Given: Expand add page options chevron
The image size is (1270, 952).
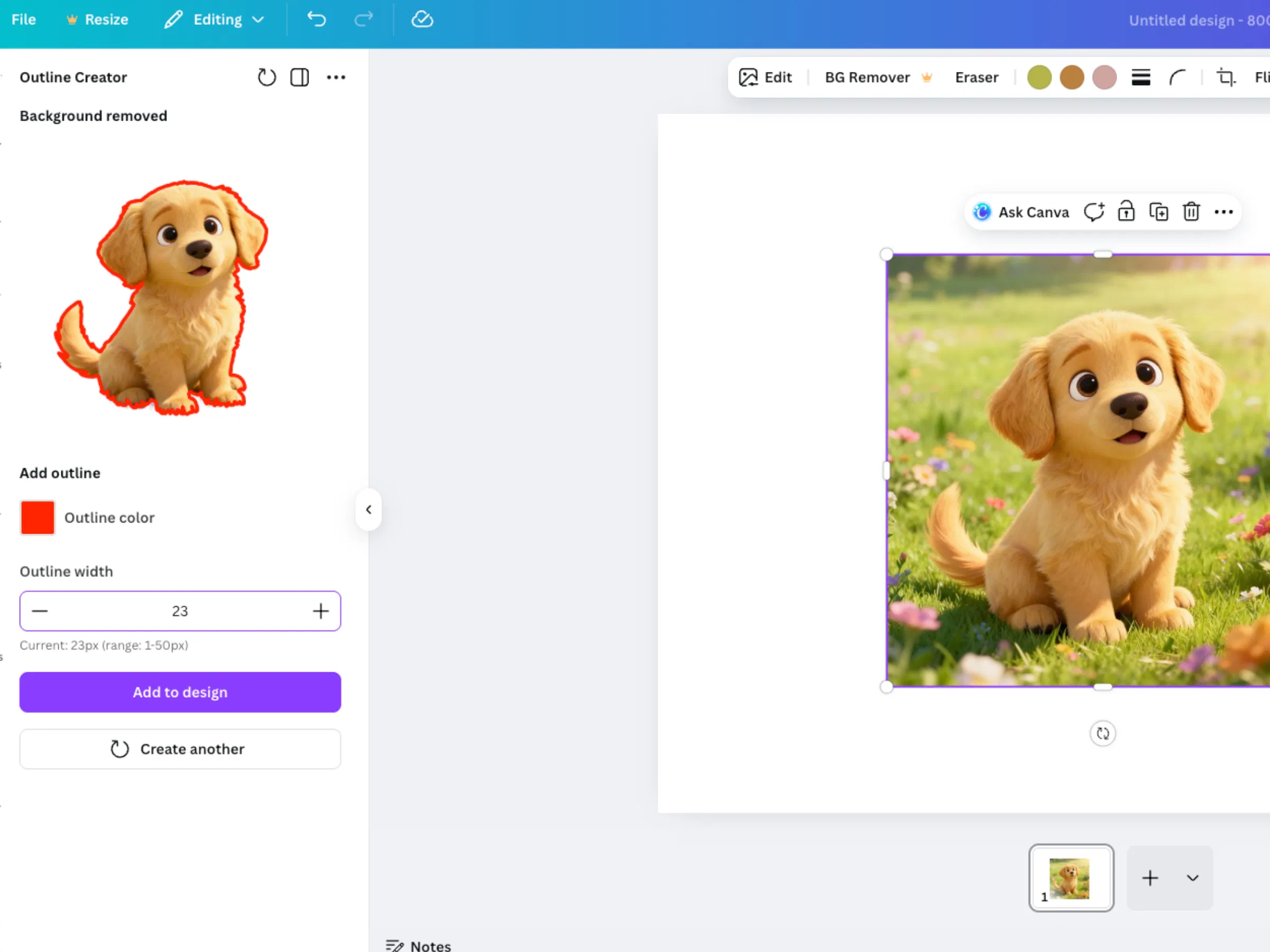Looking at the screenshot, I should click(x=1193, y=878).
